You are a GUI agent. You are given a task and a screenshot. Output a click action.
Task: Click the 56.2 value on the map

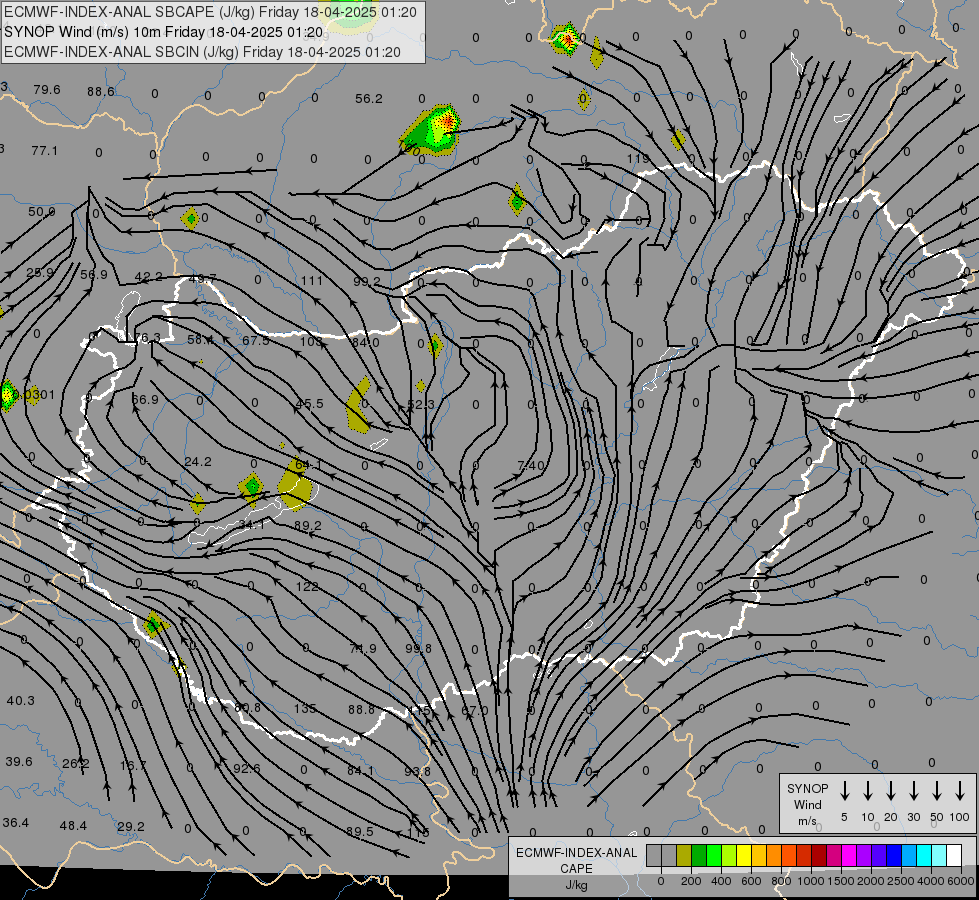click(368, 99)
